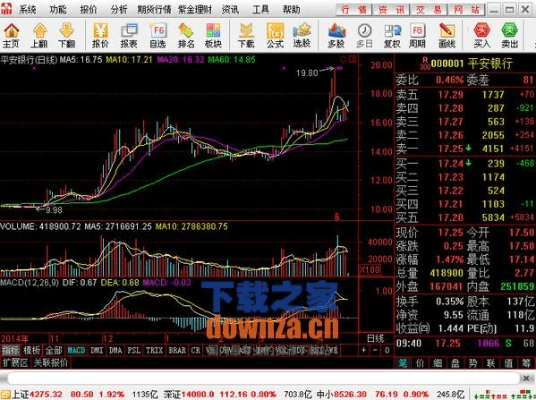
Task: Switch to the 行情 top tab
Action: (x=354, y=10)
